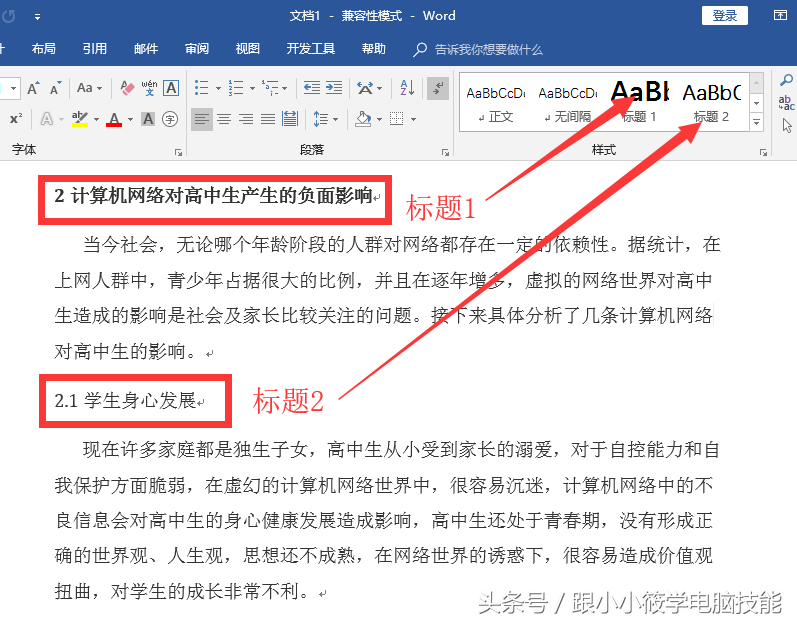Open the 审阅 (Review) tab

tap(197, 49)
